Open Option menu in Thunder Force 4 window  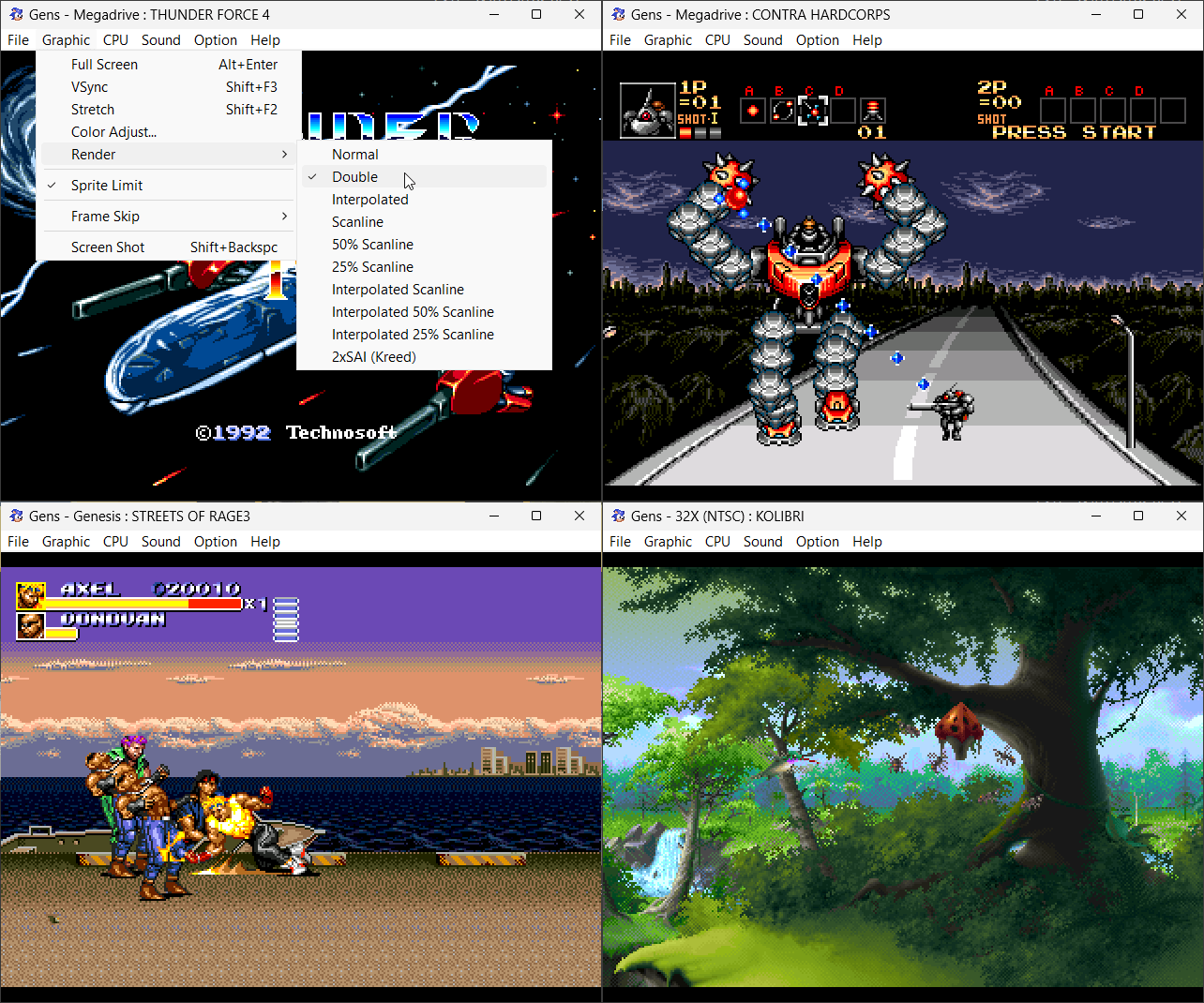click(x=215, y=39)
